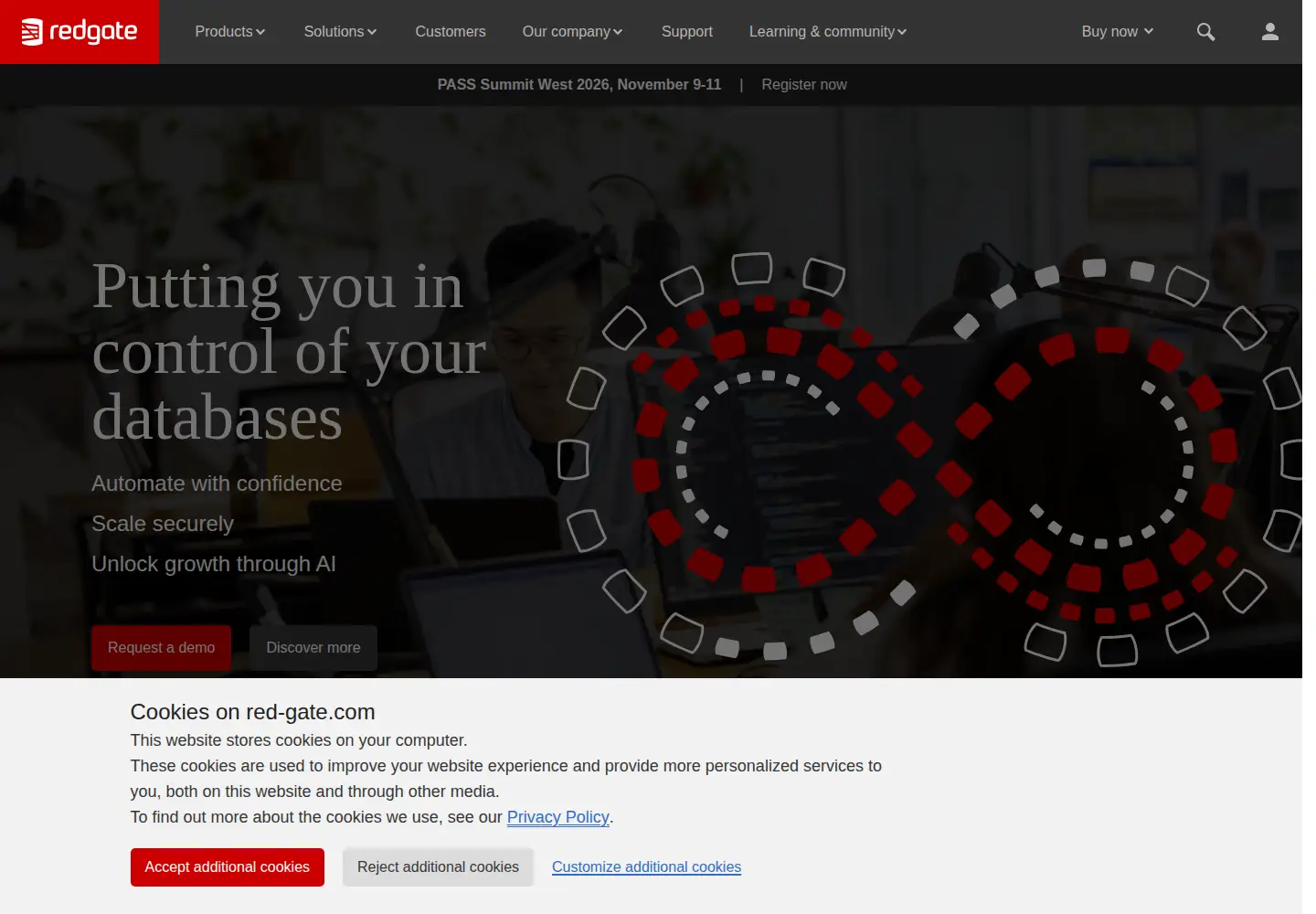This screenshot has width=1316, height=914.
Task: Go to the Customers page
Action: pyautogui.click(x=451, y=32)
